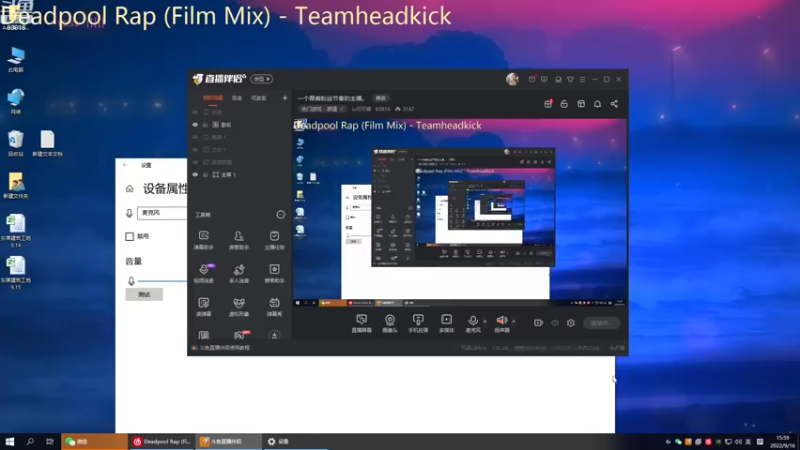Screen dimensions: 800x450
Task: Click the live preview canvas thumbnail
Action: coord(459,212)
